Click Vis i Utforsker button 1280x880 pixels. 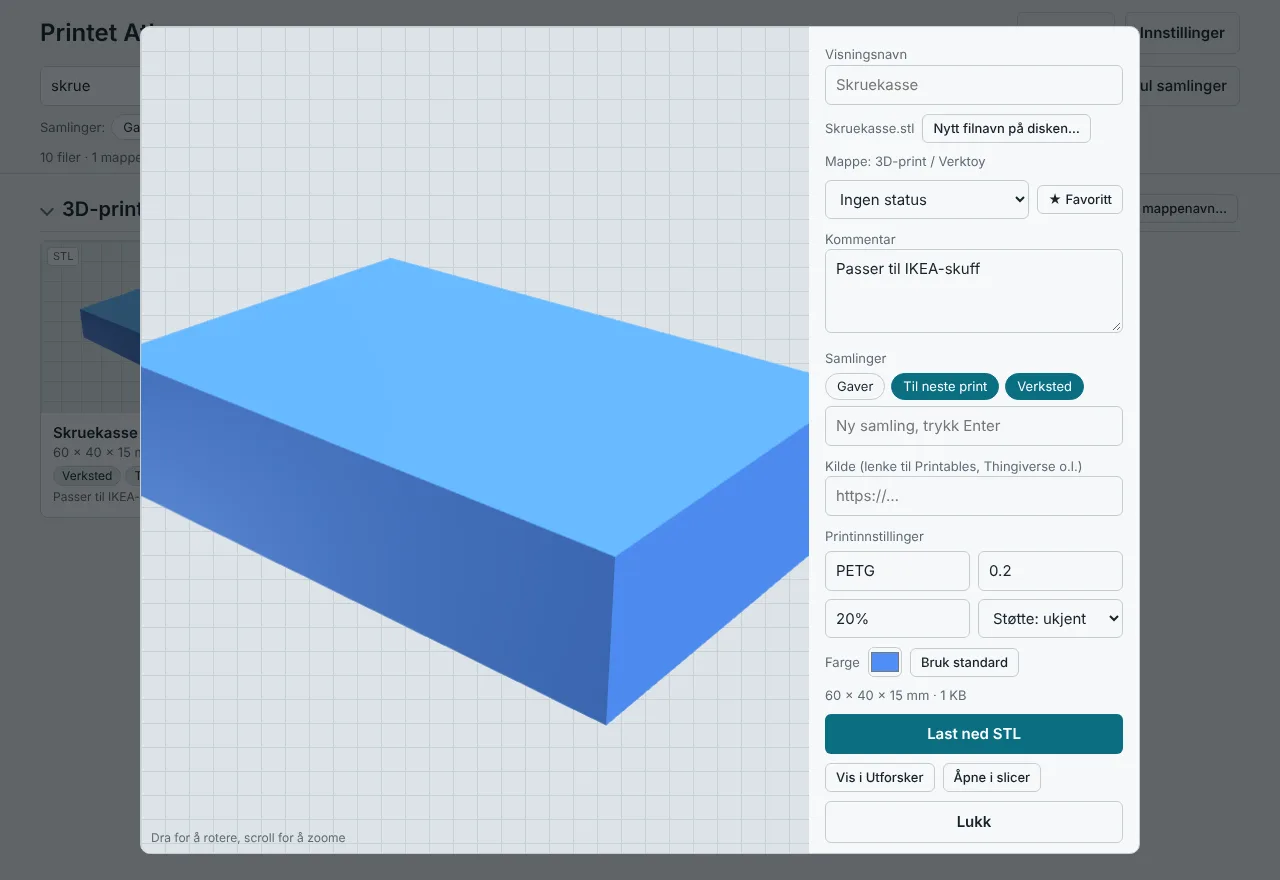[x=880, y=777]
